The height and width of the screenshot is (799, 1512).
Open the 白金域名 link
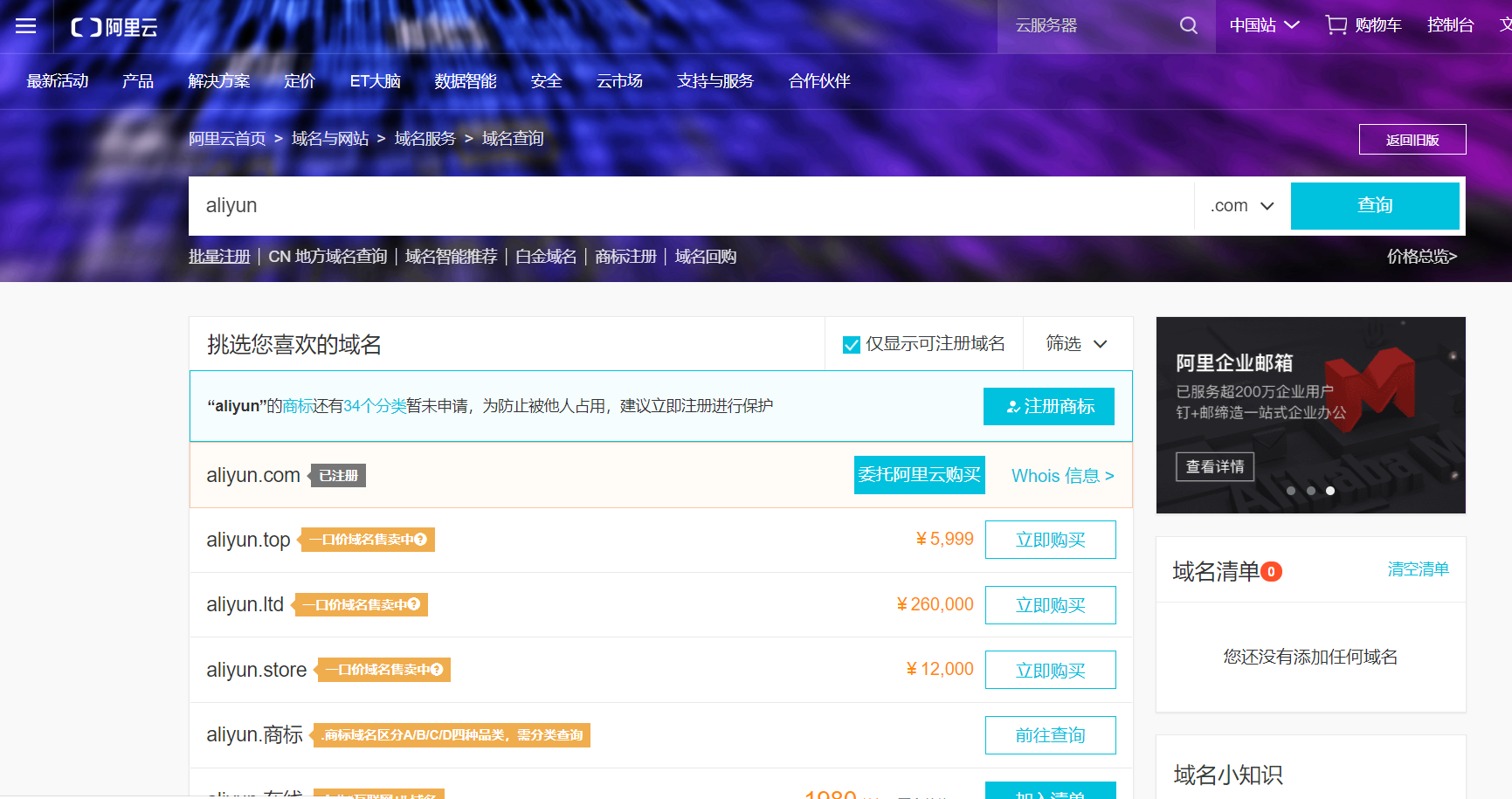tap(546, 257)
